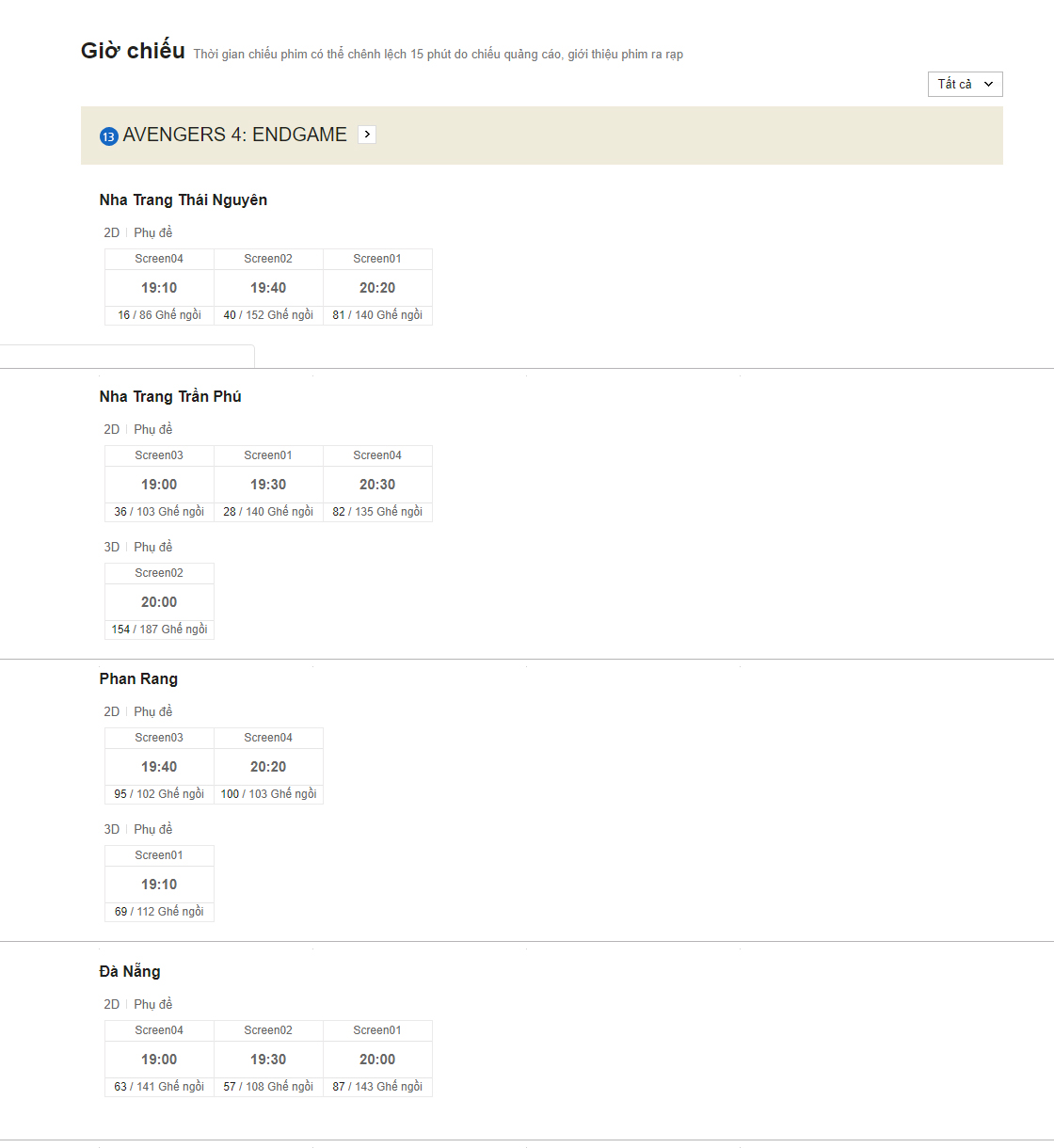Click the age rating 13 badge
This screenshot has height=1148, width=1054.
tap(108, 136)
